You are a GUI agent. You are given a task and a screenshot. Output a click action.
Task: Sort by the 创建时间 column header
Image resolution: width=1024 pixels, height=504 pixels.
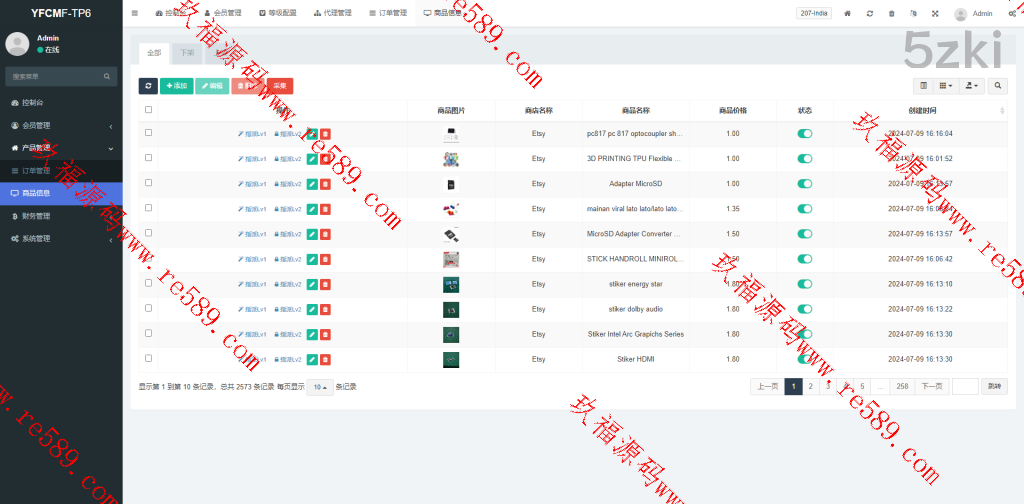point(922,110)
